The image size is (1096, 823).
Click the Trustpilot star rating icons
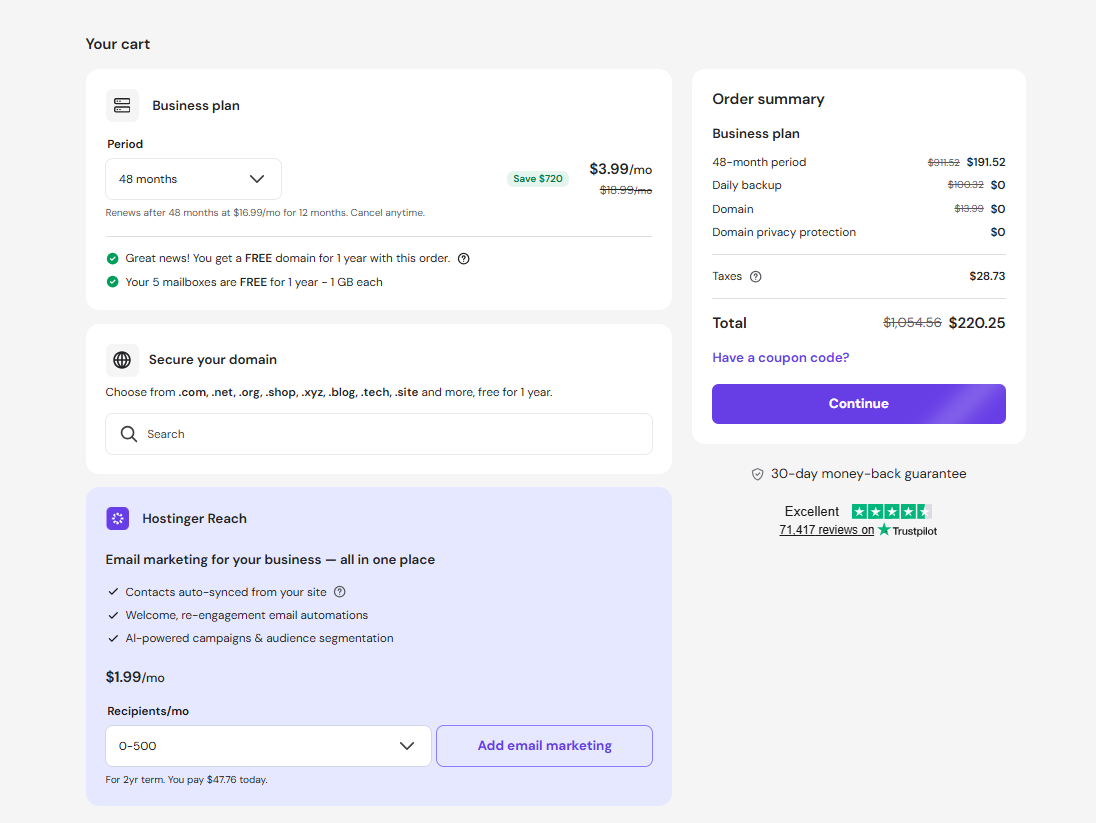891,512
